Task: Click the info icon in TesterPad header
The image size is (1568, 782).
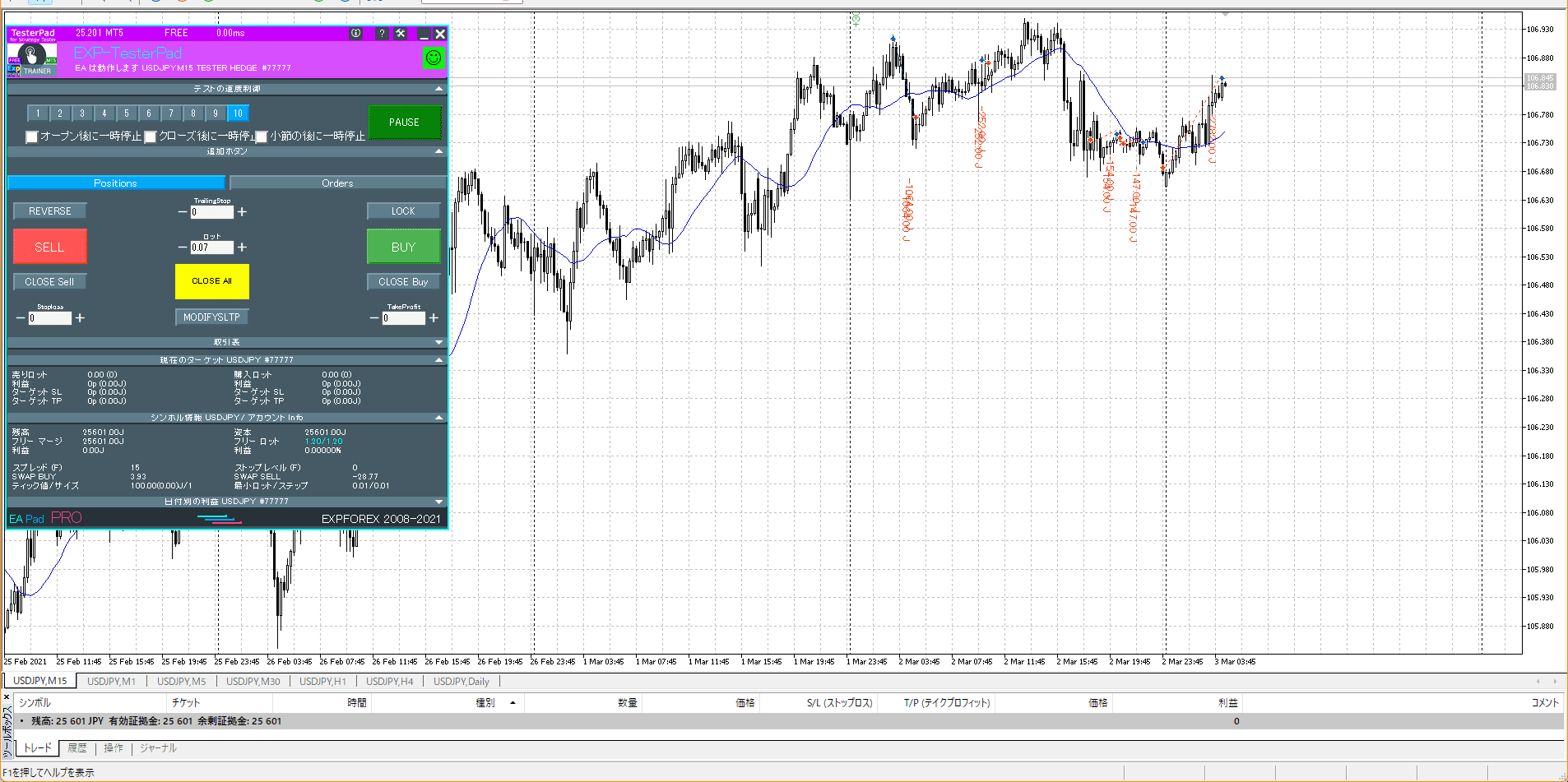Action: pos(355,34)
